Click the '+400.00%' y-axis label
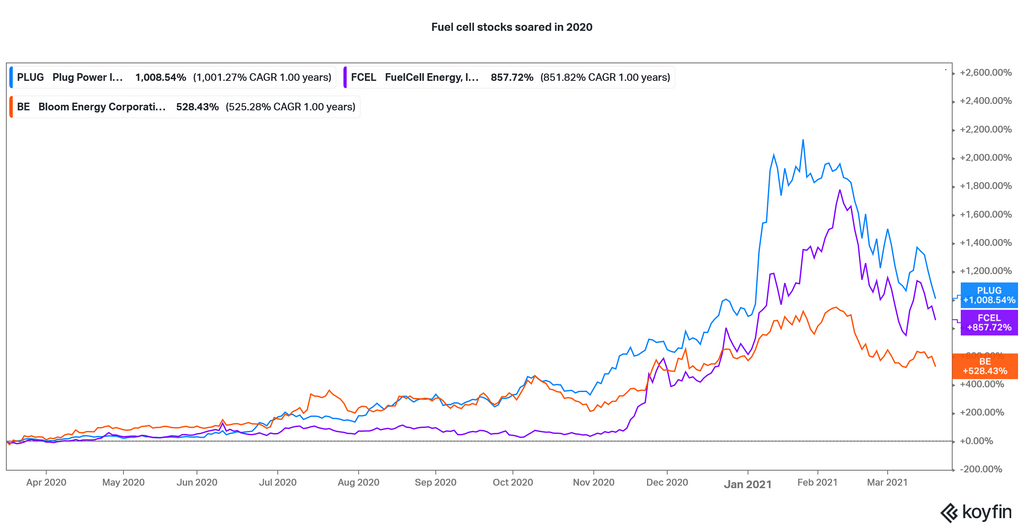The image size is (1024, 530). point(984,384)
